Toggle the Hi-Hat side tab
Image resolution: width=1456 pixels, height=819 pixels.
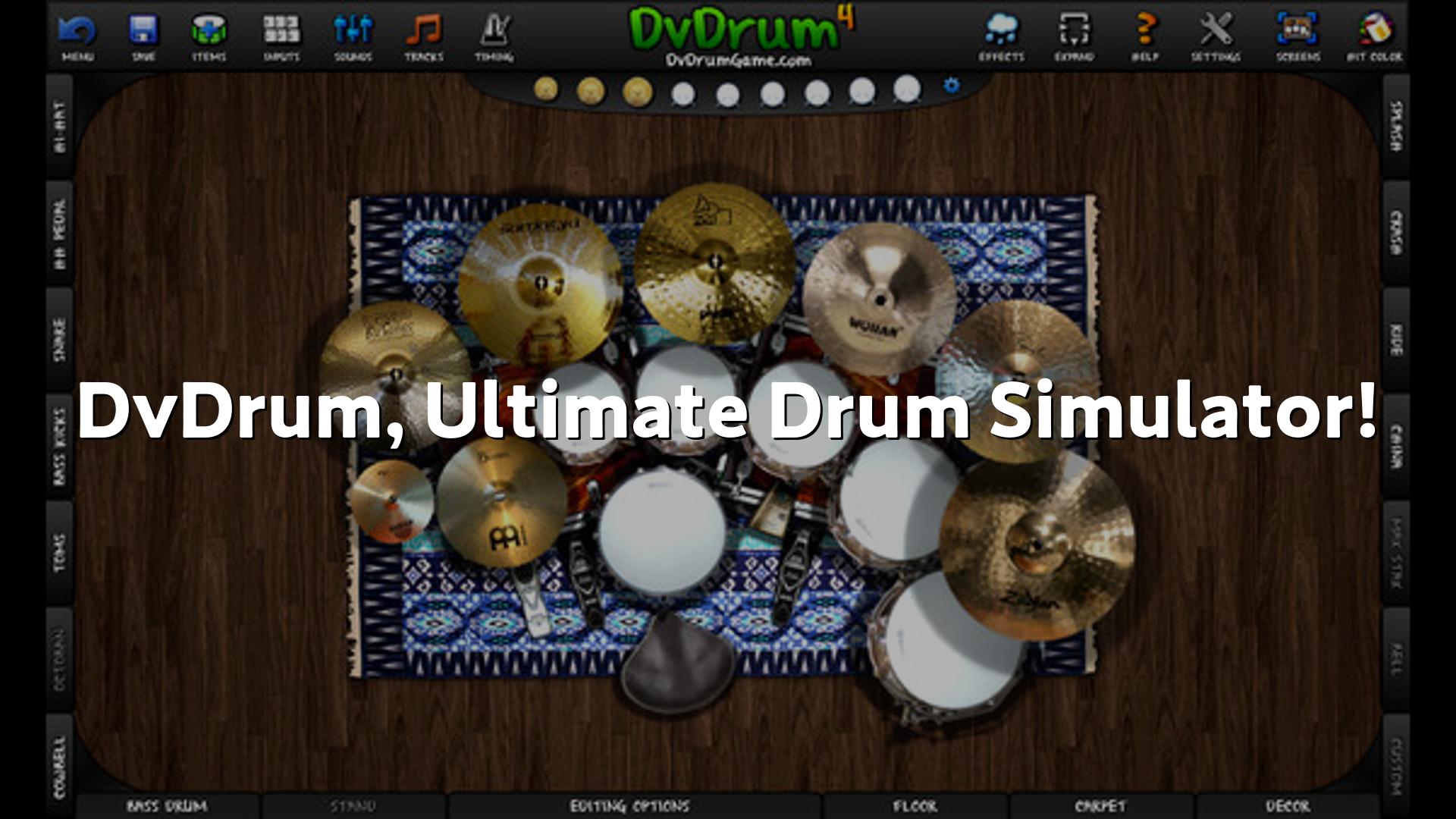tap(61, 127)
